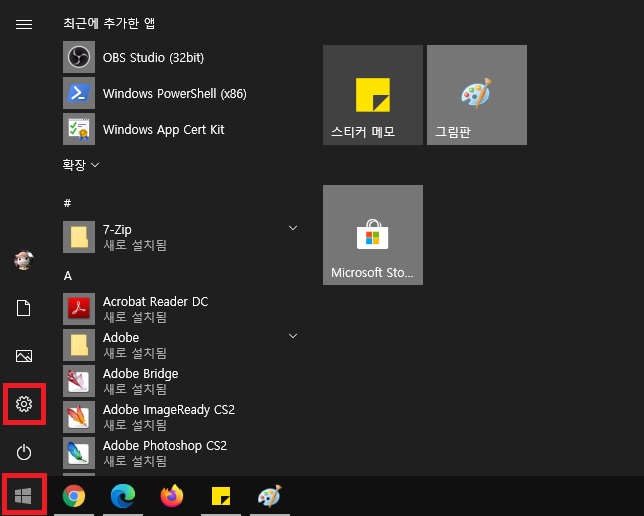
Task: Open the Microsoft Store tile
Action: (x=373, y=235)
